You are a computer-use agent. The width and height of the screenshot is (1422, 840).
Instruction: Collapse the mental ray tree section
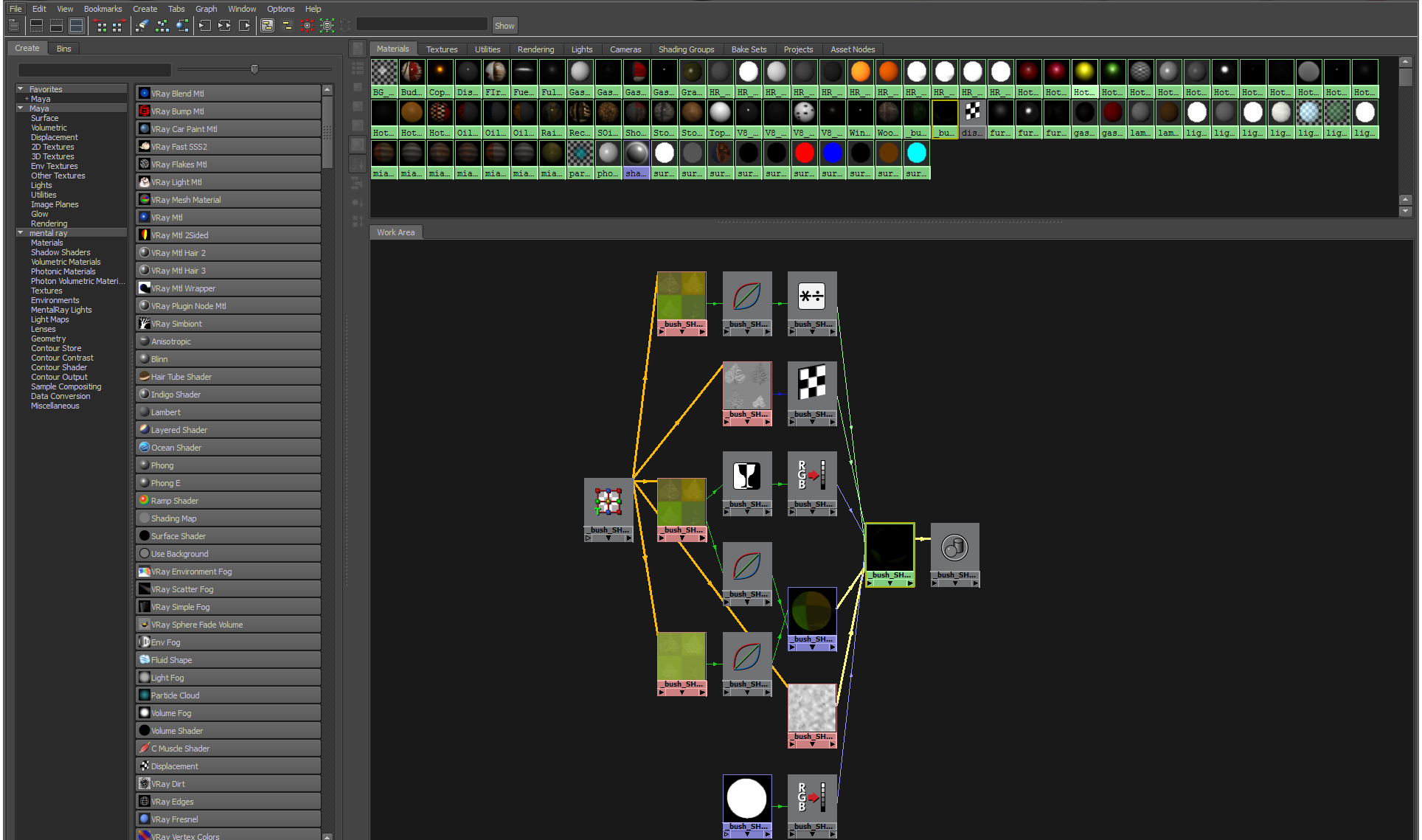[21, 232]
